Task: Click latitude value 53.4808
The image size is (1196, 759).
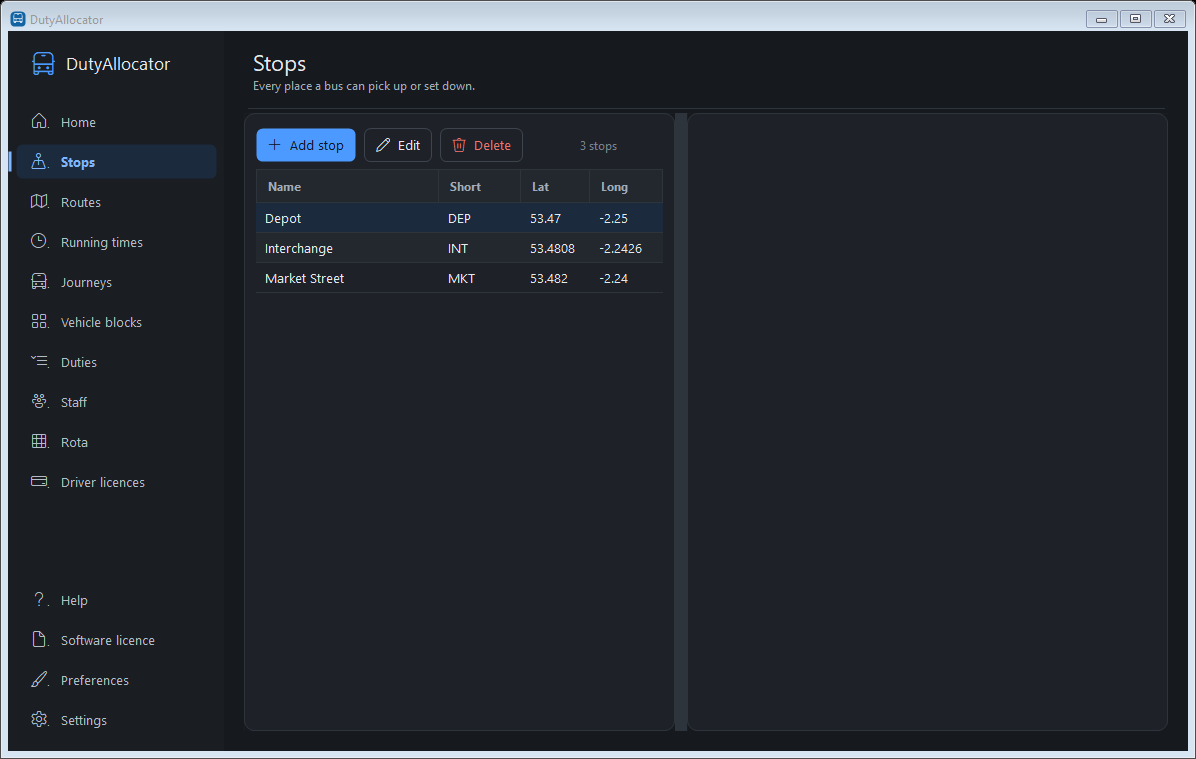Action: (x=552, y=249)
